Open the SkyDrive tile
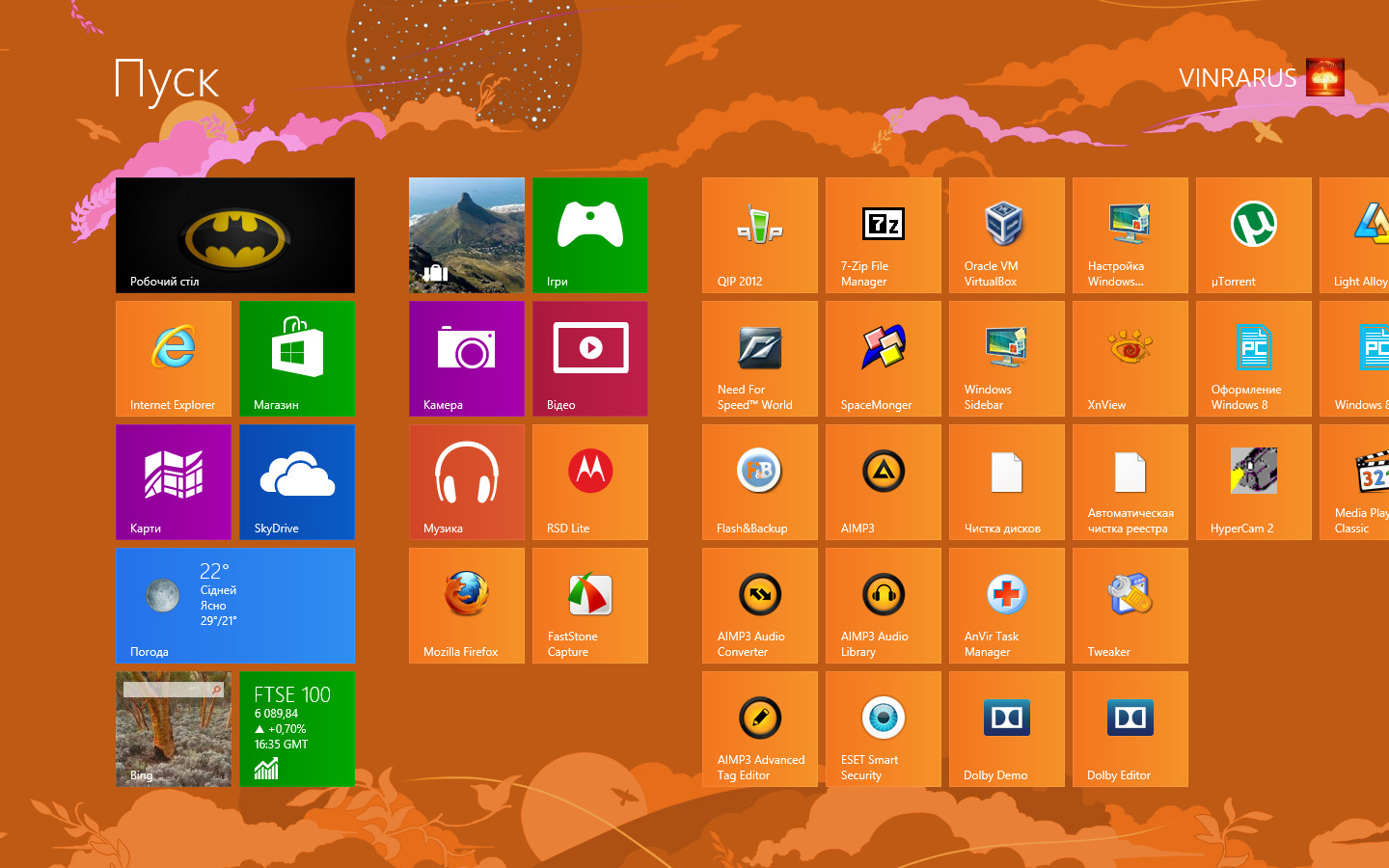Image resolution: width=1389 pixels, height=868 pixels. click(297, 482)
